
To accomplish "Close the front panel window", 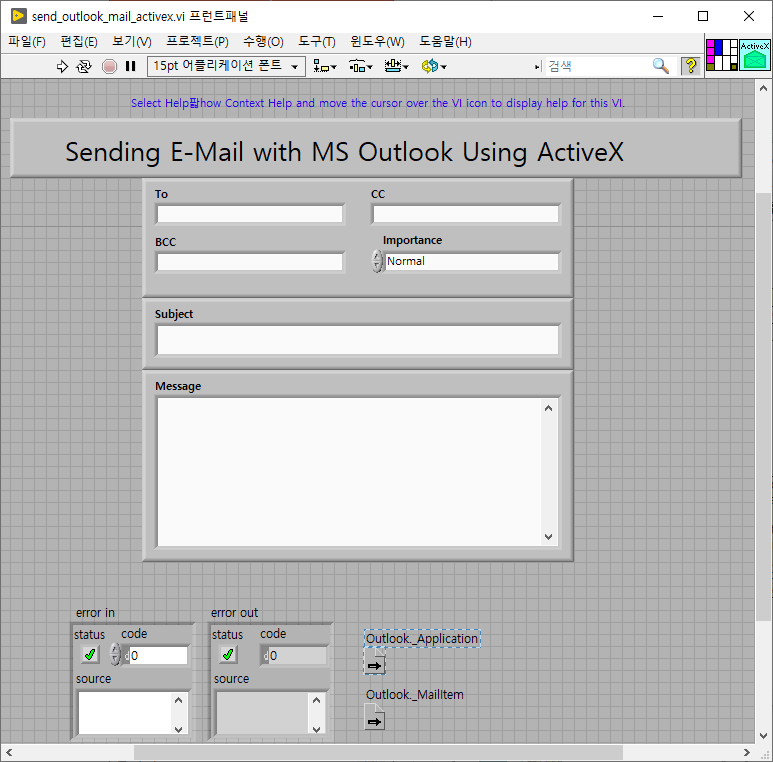I will point(748,16).
